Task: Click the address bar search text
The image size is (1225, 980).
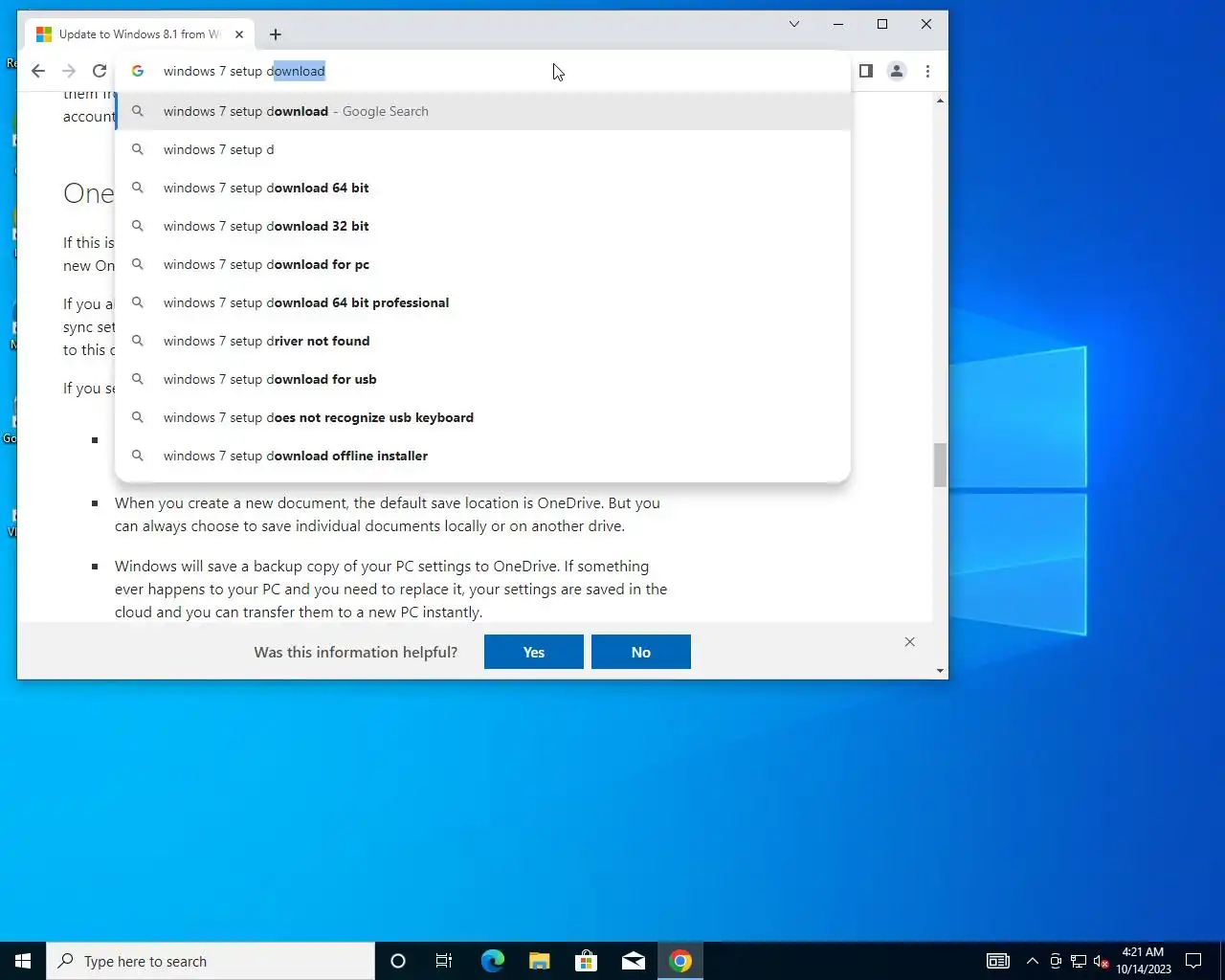Action: click(244, 71)
